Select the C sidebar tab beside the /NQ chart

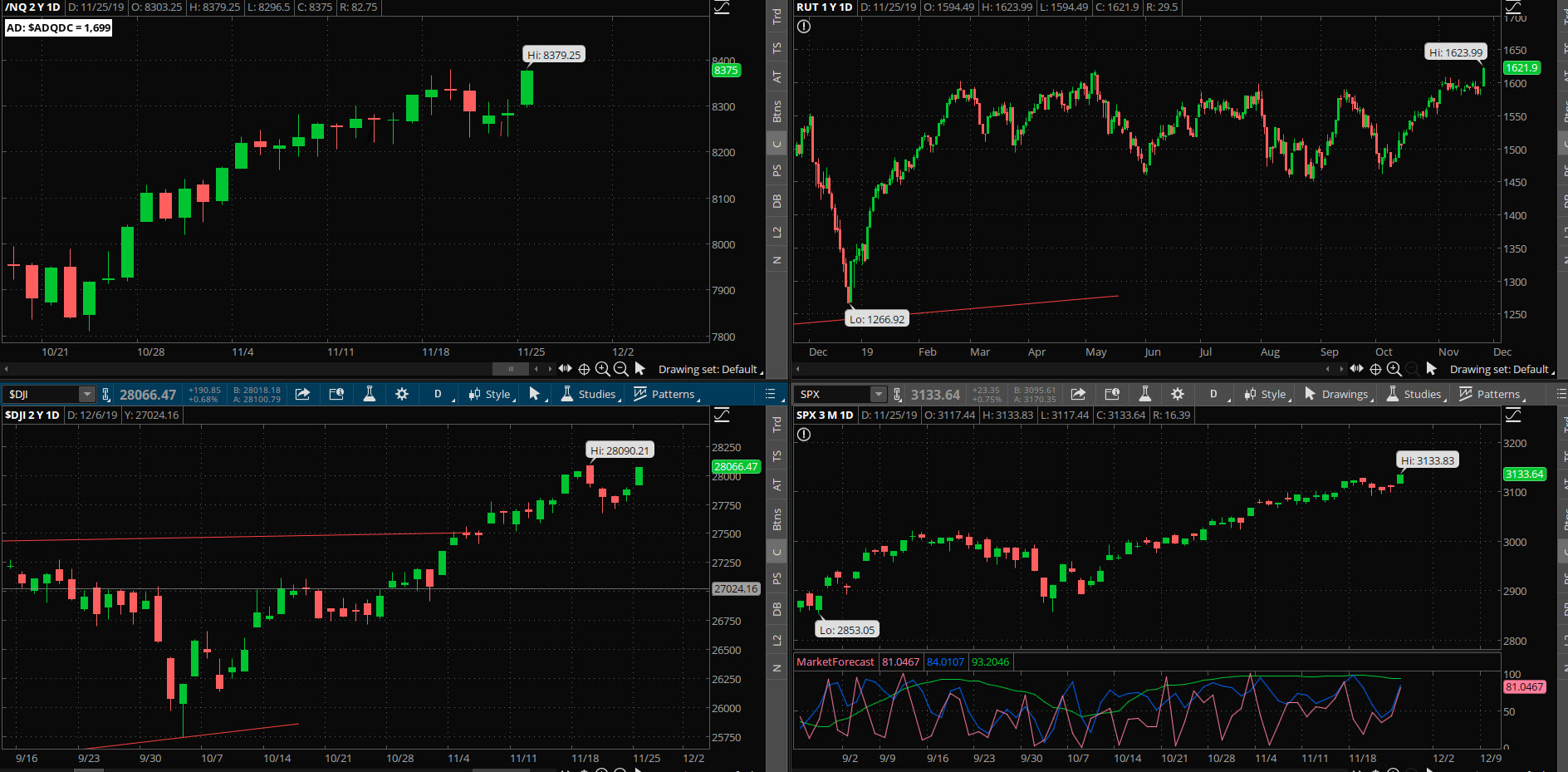coord(777,144)
